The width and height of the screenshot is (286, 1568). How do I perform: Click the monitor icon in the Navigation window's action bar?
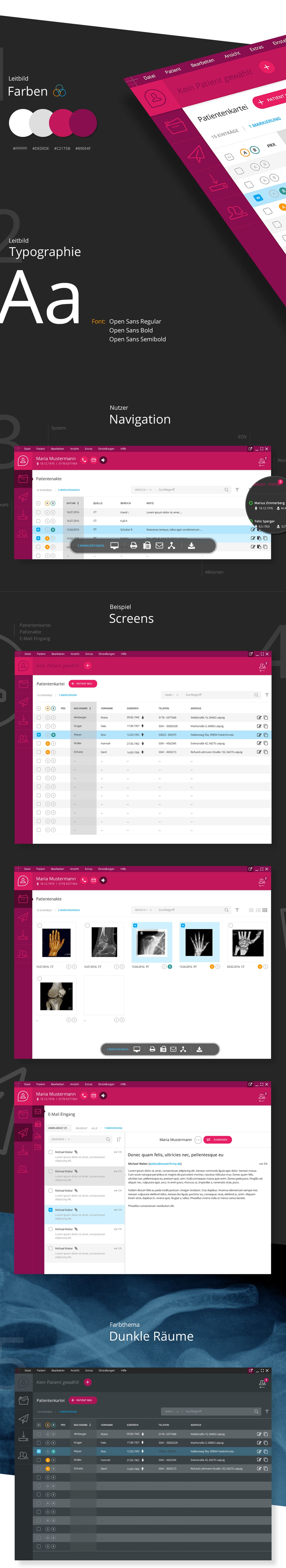point(114,545)
